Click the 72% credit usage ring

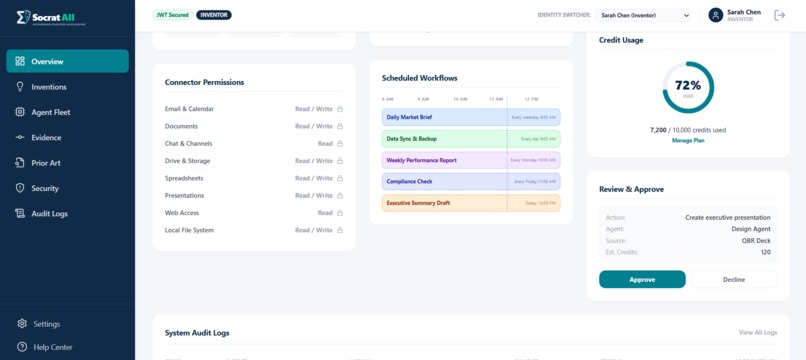coord(688,87)
